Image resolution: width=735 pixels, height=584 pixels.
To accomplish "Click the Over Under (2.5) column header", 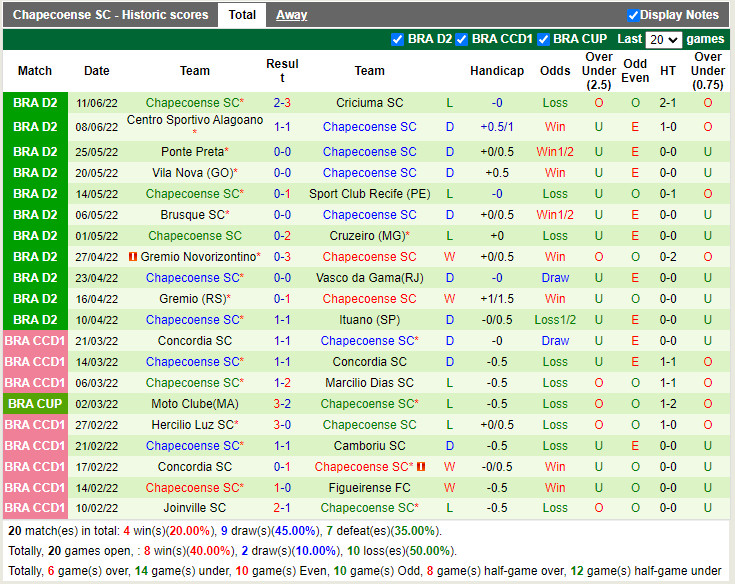I will (x=599, y=71).
